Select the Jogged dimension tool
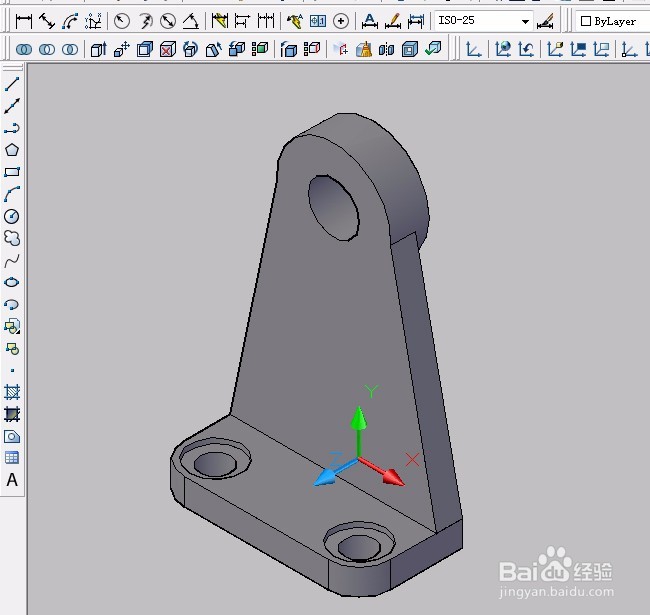The image size is (650, 615). tap(145, 21)
